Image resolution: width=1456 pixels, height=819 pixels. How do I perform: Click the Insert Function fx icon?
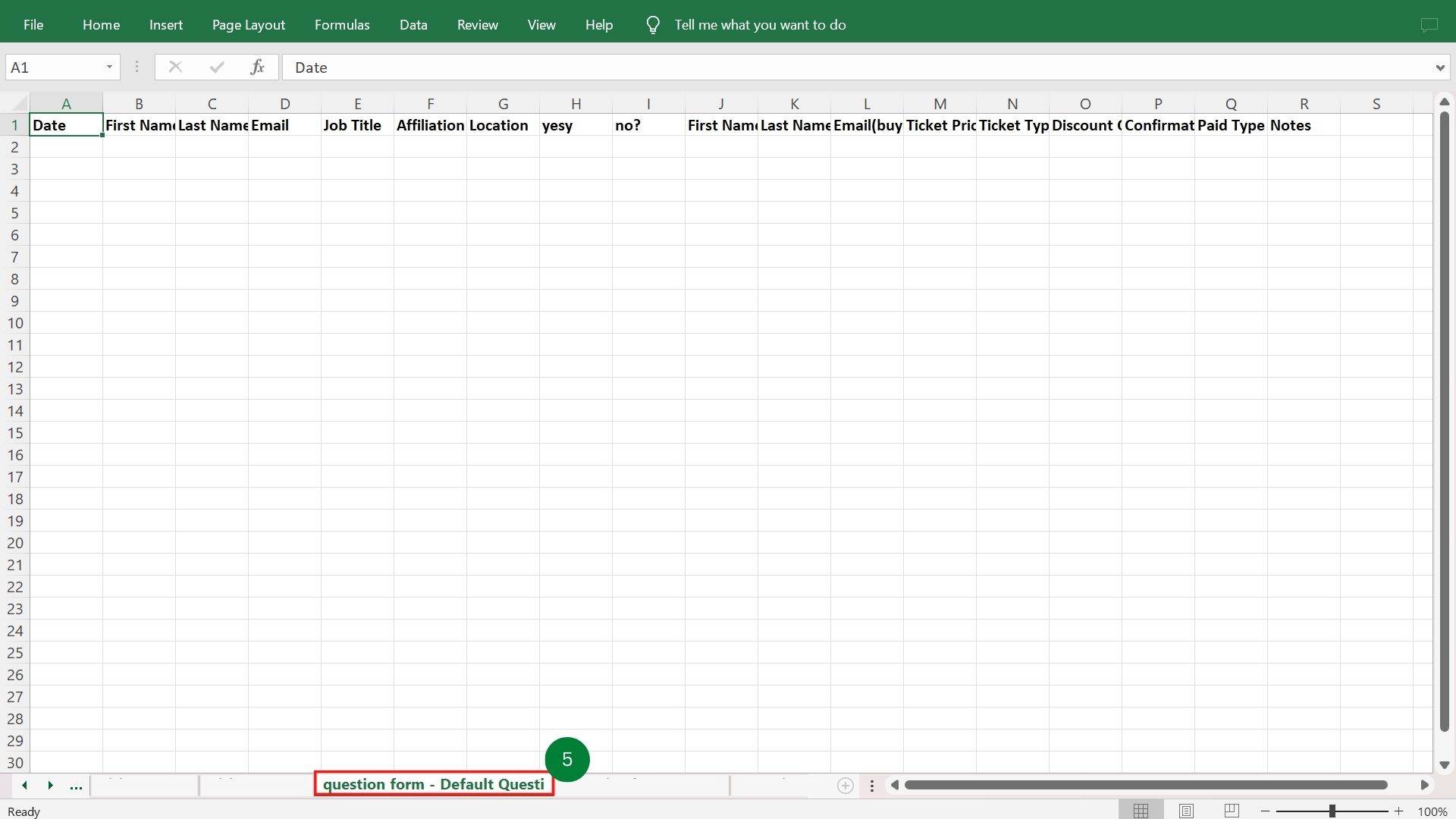257,67
